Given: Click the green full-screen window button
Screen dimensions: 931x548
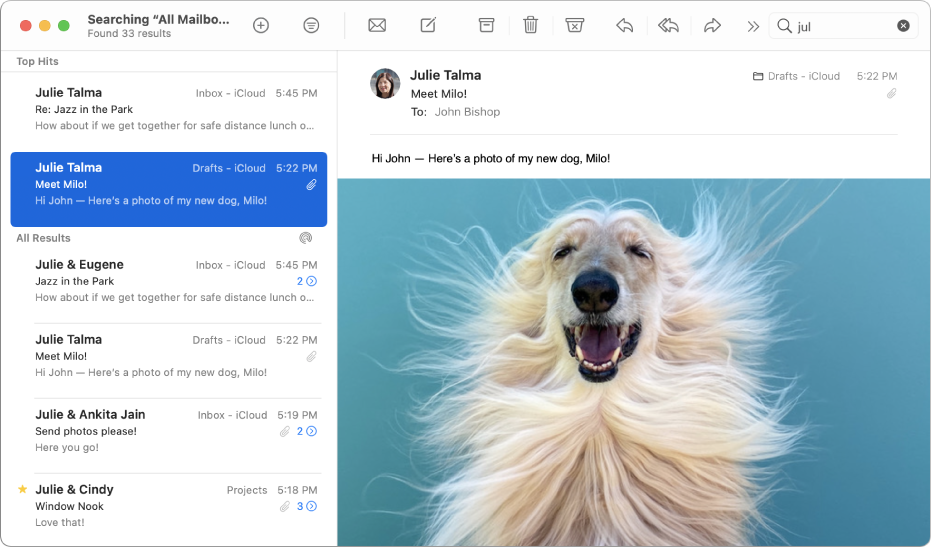Looking at the screenshot, I should 64,26.
